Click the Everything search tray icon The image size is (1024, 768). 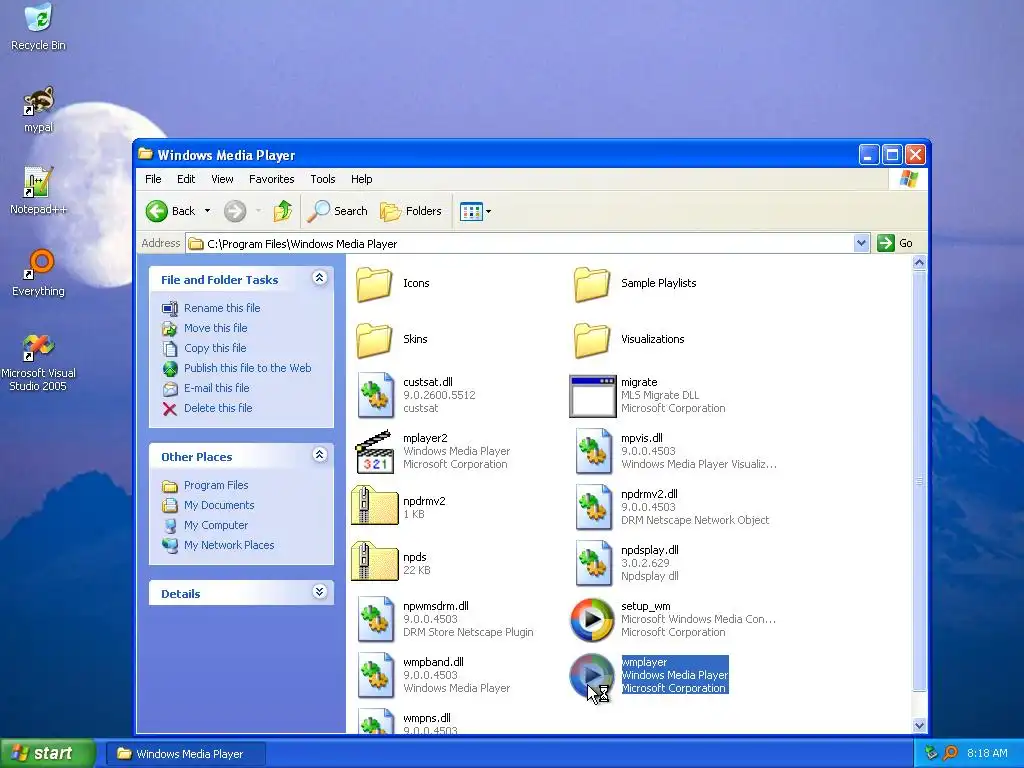click(950, 754)
